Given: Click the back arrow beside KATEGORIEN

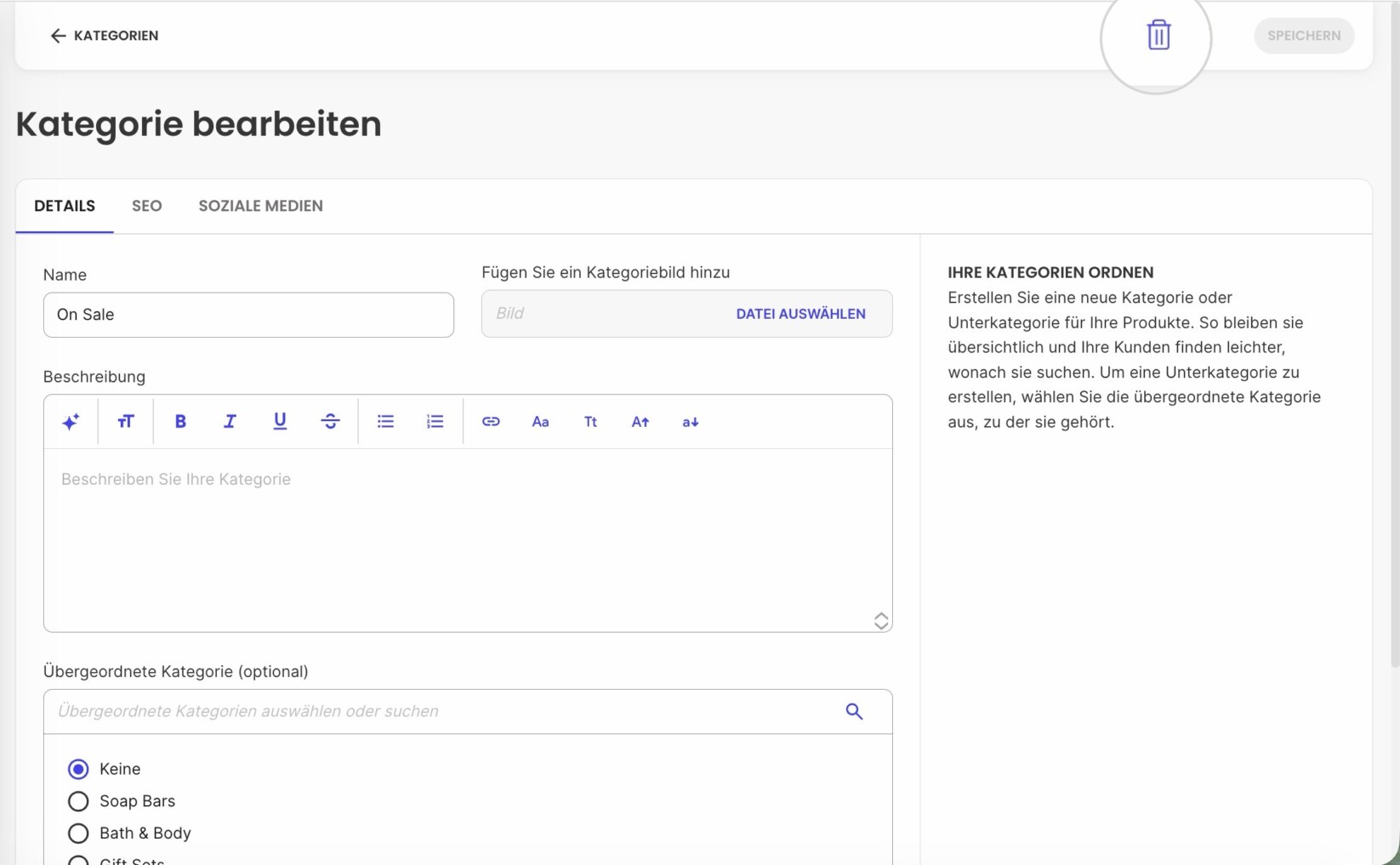Looking at the screenshot, I should click(x=58, y=36).
